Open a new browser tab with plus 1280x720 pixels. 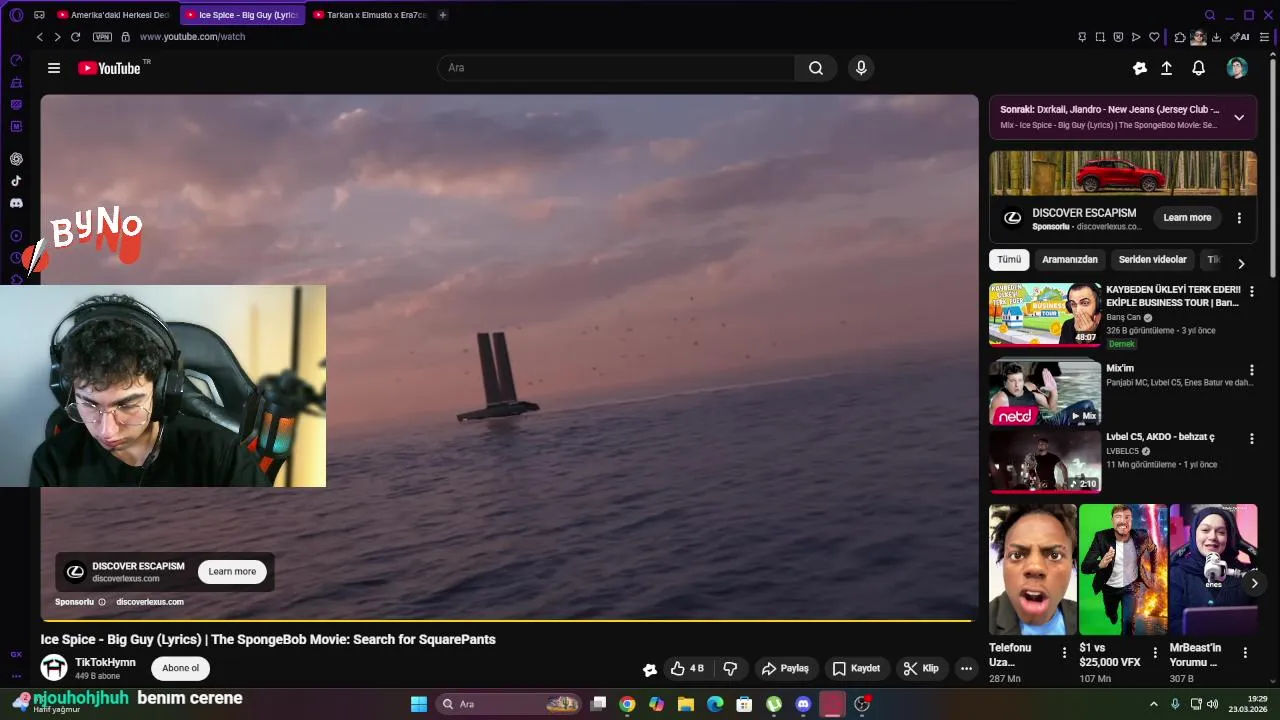click(x=443, y=15)
